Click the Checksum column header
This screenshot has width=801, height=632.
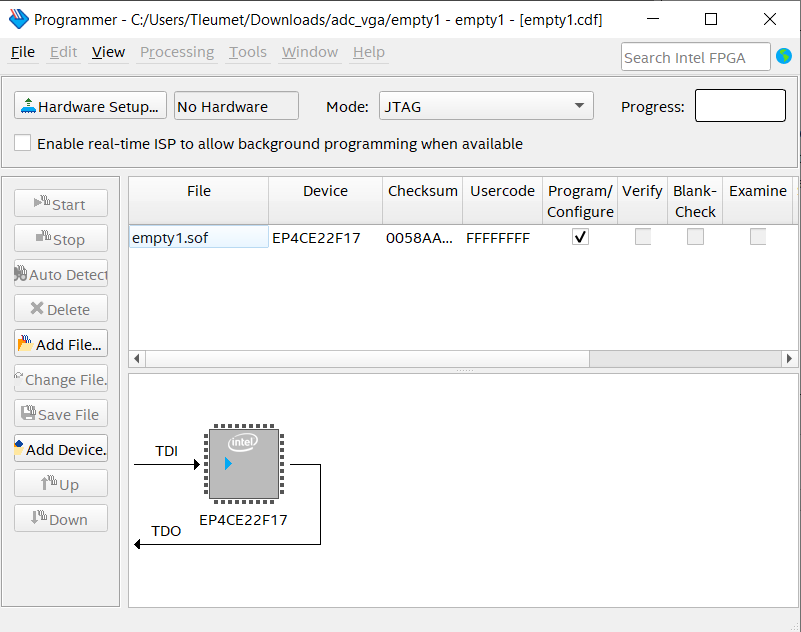[422, 200]
